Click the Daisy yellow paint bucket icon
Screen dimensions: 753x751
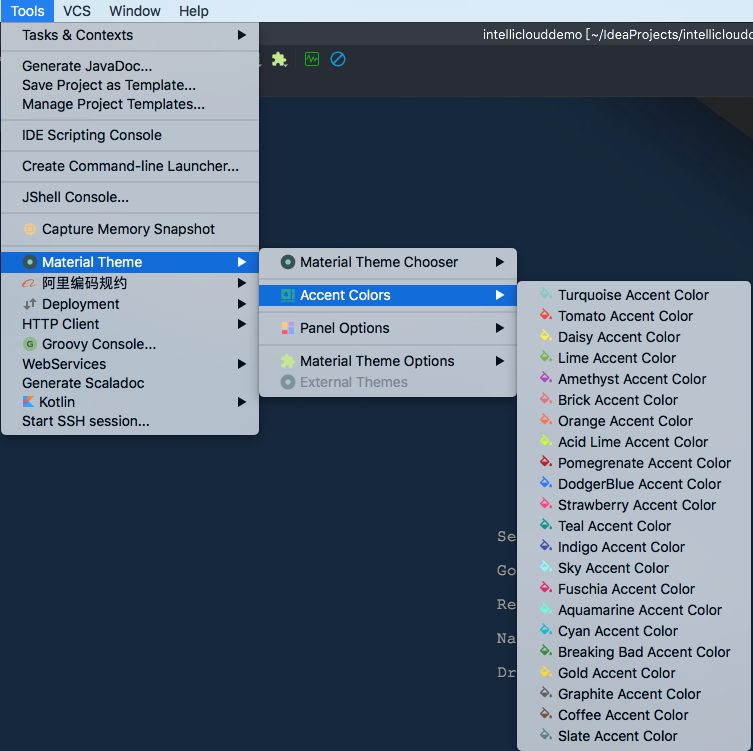pyautogui.click(x=546, y=336)
